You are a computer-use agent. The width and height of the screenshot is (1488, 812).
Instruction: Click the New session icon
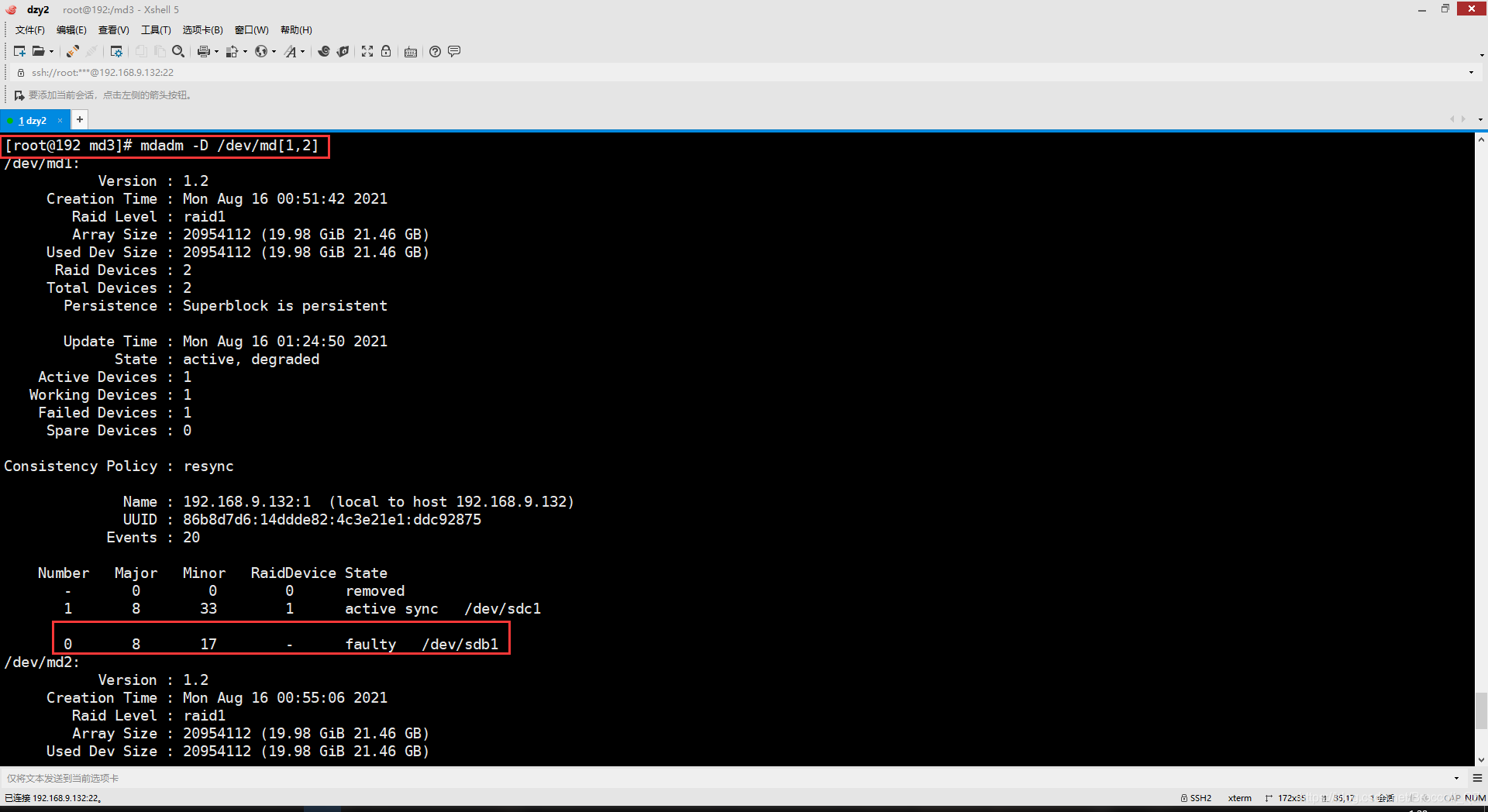[19, 51]
